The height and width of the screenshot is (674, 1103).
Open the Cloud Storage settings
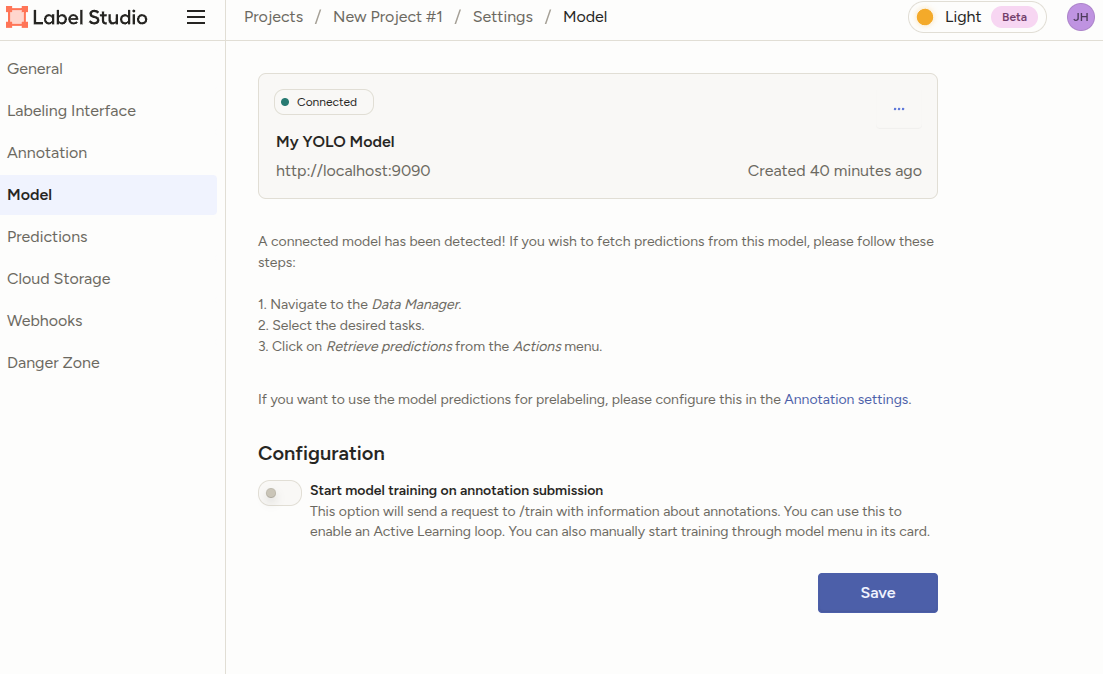click(x=59, y=279)
